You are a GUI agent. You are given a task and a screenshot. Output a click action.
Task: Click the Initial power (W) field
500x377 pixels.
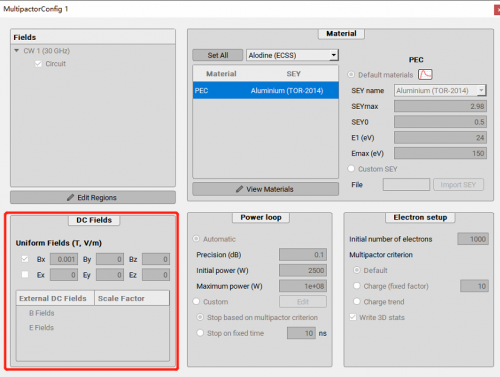click(x=303, y=270)
